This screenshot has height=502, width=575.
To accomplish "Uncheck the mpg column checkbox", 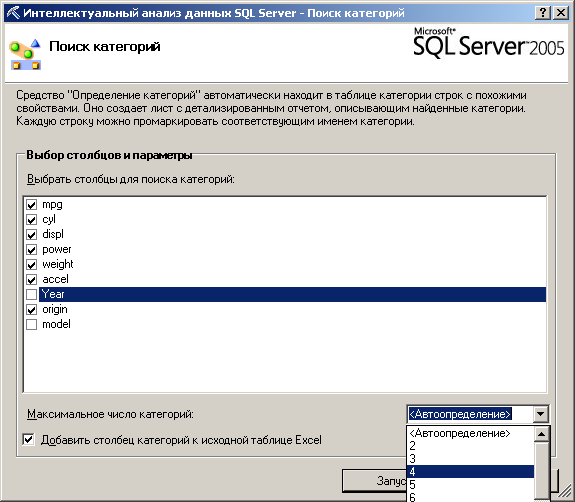I will coord(32,205).
